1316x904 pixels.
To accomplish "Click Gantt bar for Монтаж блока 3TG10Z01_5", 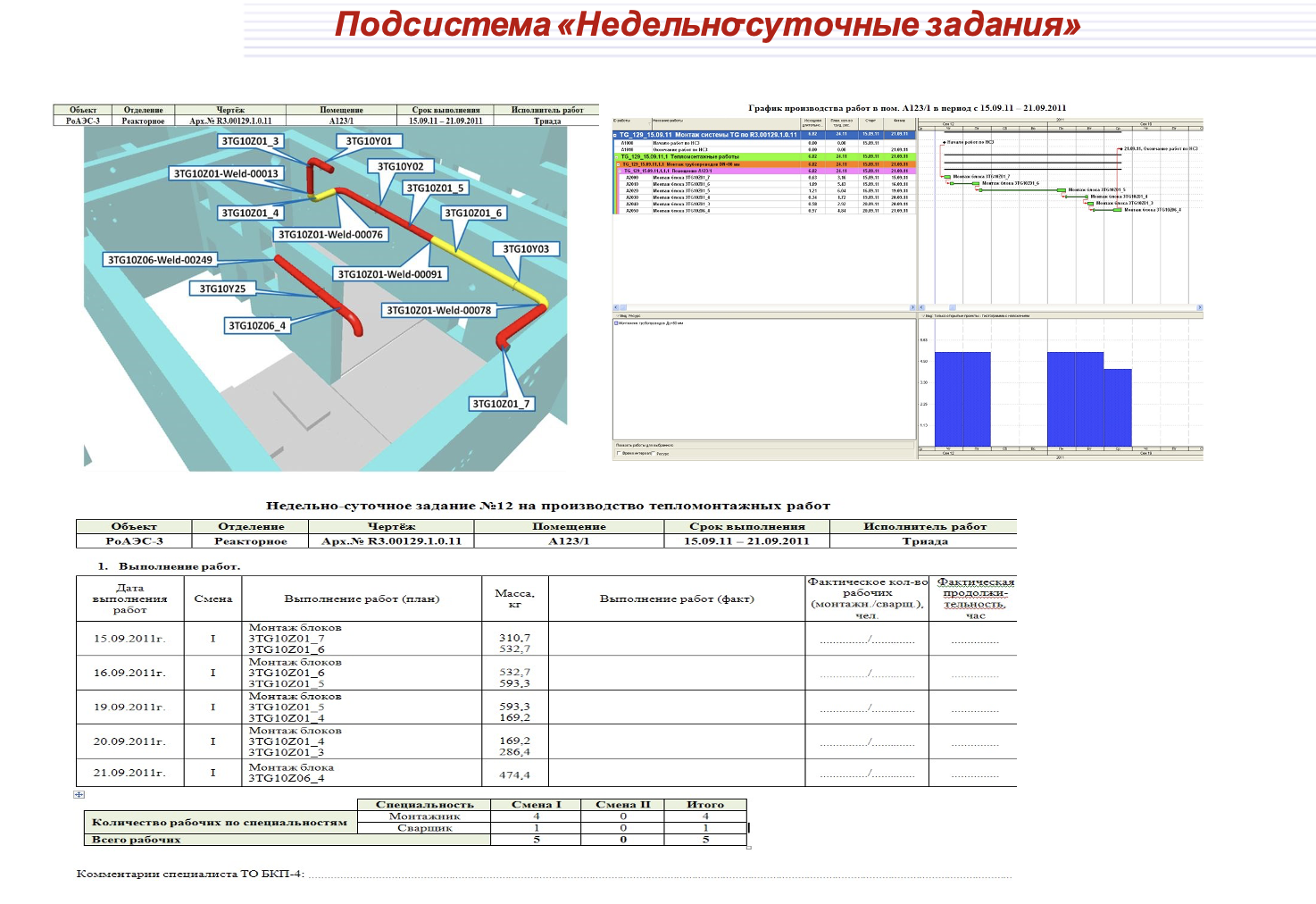I will [x=1022, y=190].
